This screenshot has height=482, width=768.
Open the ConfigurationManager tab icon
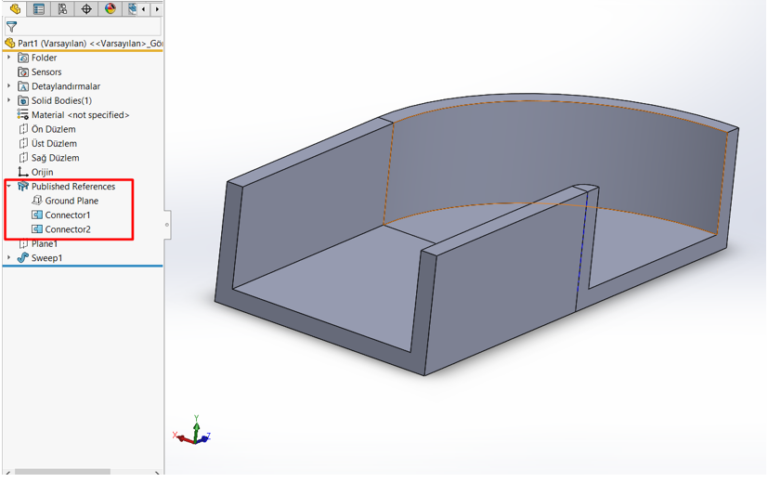63,9
